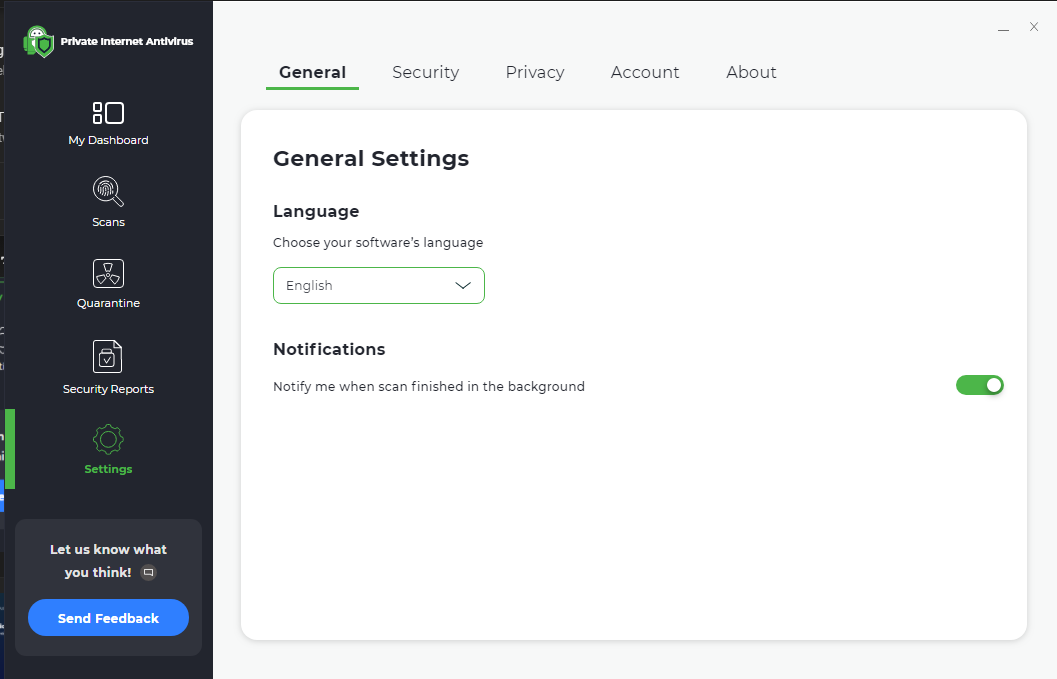Click the 'Notify me when scan finished' label
Viewport: 1057px width, 679px height.
click(x=428, y=386)
